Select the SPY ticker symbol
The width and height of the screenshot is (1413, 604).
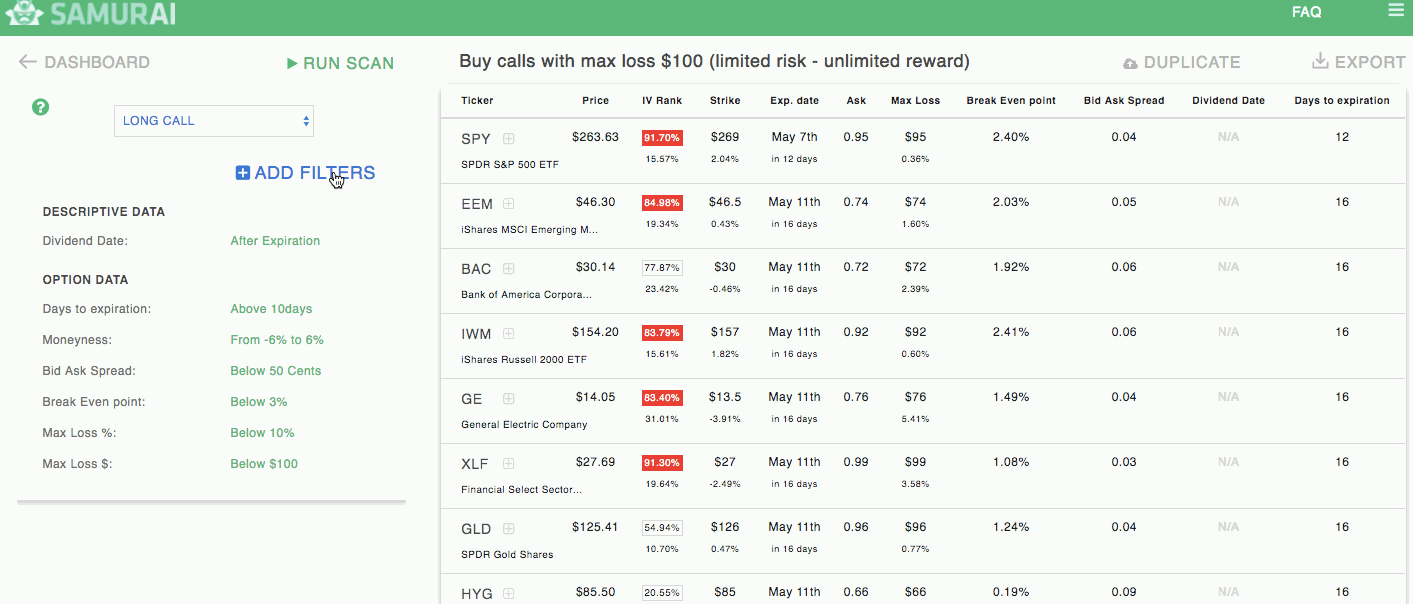(x=476, y=138)
